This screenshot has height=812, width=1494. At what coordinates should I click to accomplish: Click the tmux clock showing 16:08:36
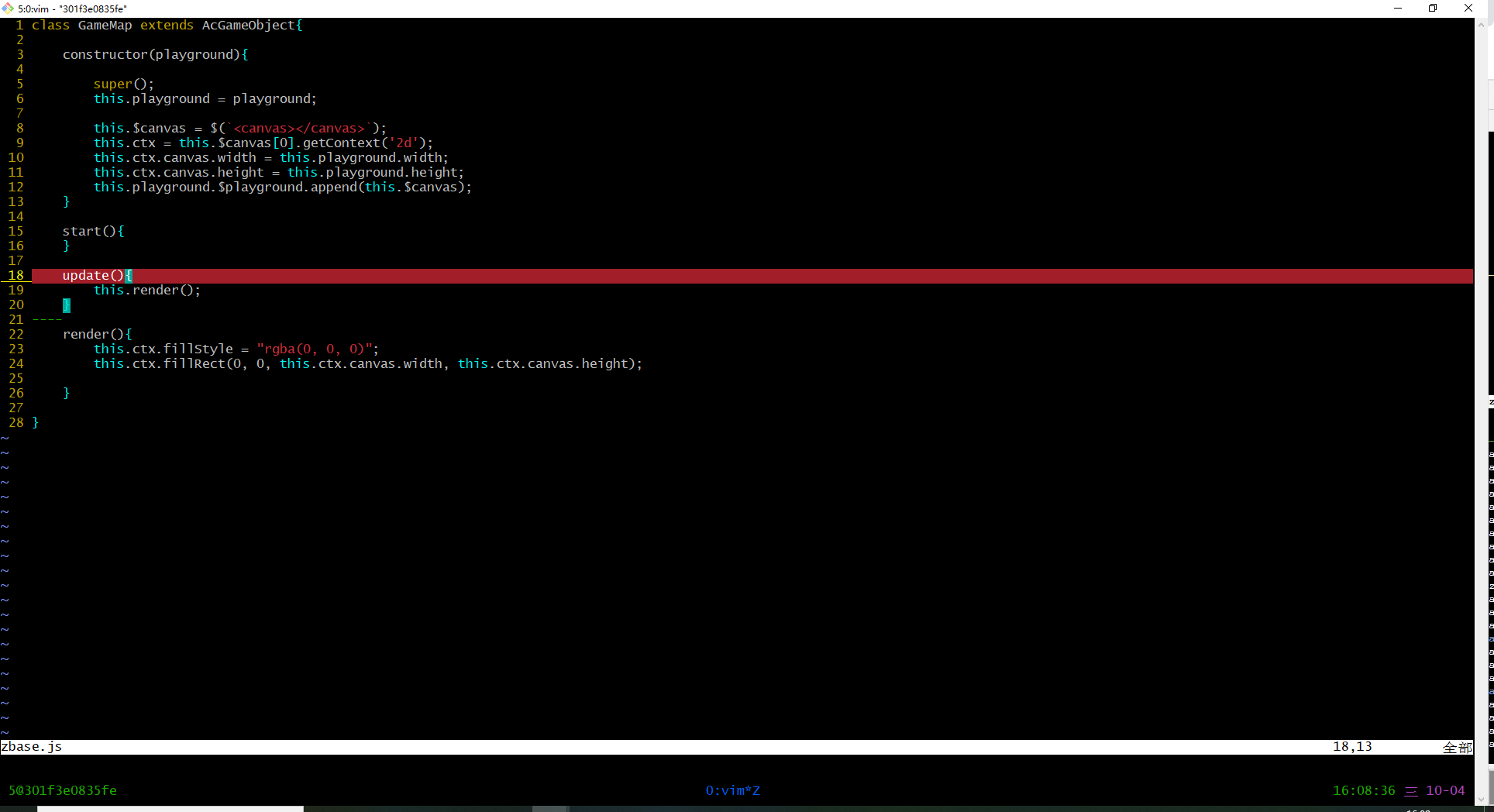(1363, 790)
